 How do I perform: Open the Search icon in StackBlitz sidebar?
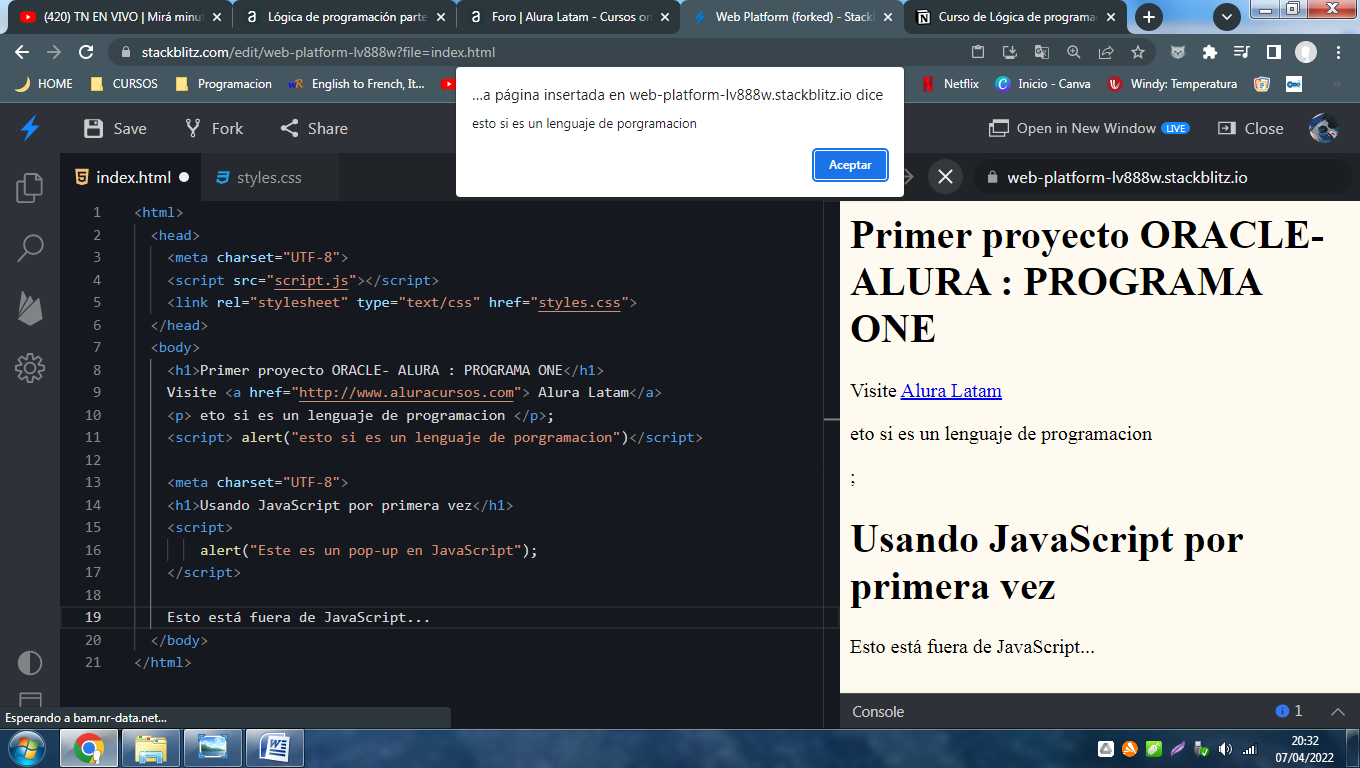(30, 248)
